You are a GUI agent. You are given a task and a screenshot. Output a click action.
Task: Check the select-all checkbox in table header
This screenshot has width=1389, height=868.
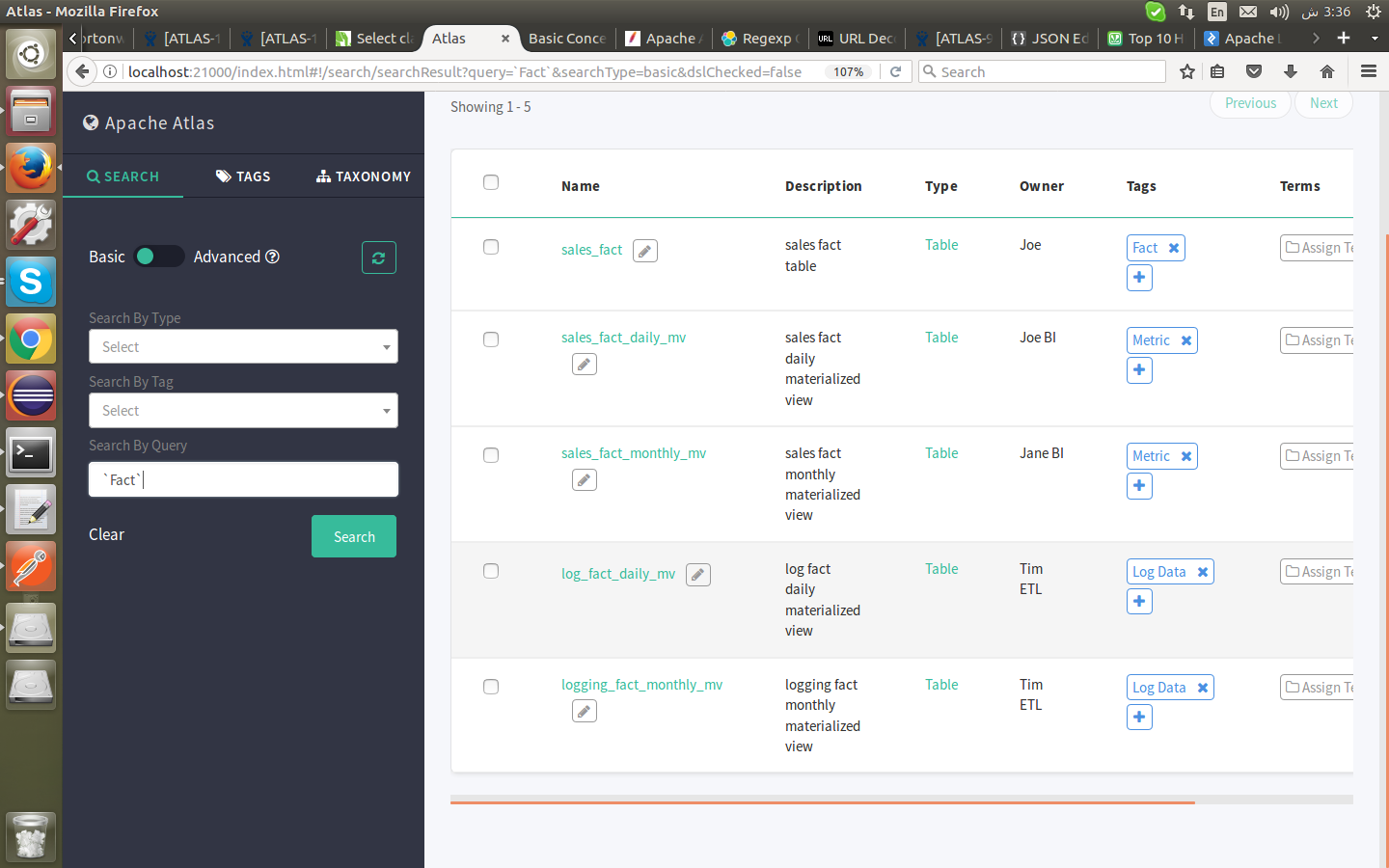tap(491, 182)
